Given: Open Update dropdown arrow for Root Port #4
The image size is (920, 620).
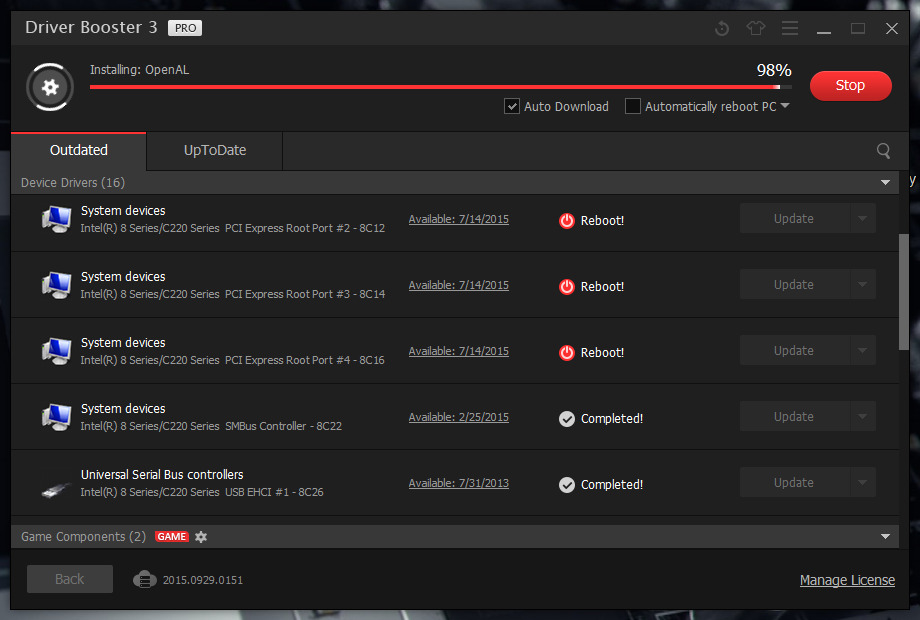Looking at the screenshot, I should [x=862, y=350].
